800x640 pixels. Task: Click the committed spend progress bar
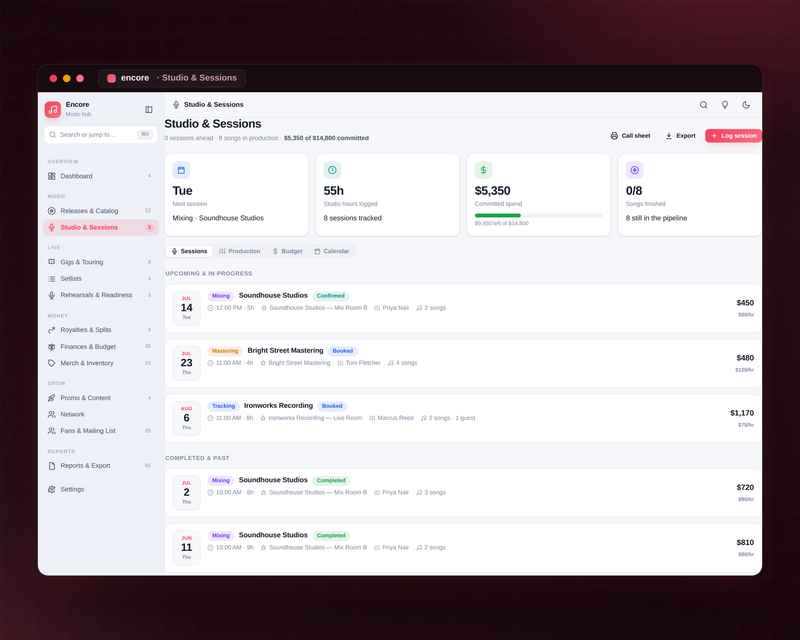click(x=539, y=215)
